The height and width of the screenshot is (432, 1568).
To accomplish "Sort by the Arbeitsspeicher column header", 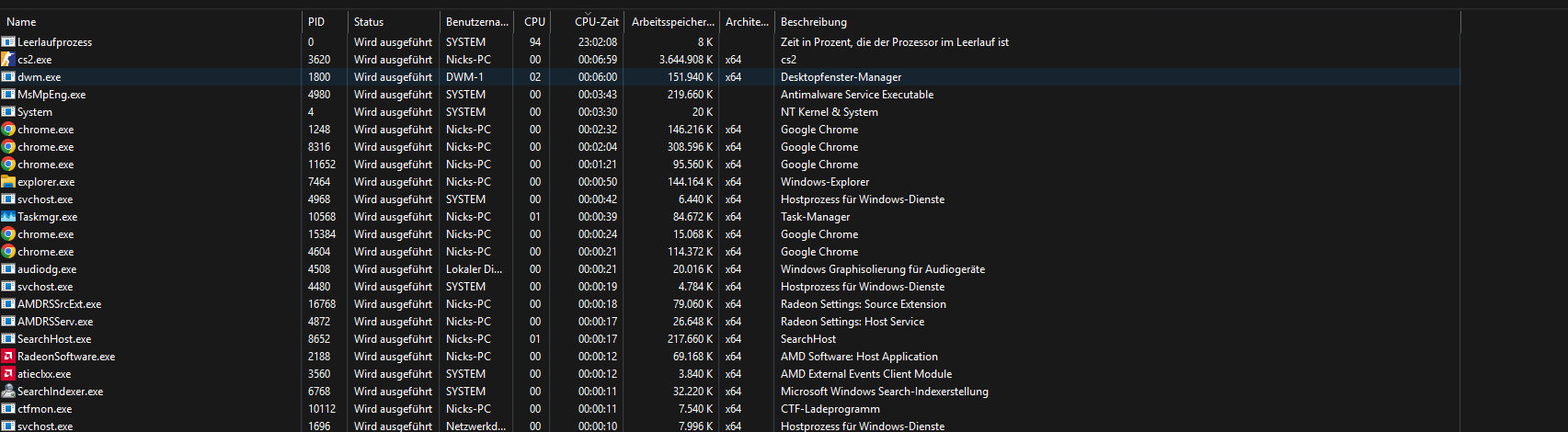I will (x=672, y=22).
